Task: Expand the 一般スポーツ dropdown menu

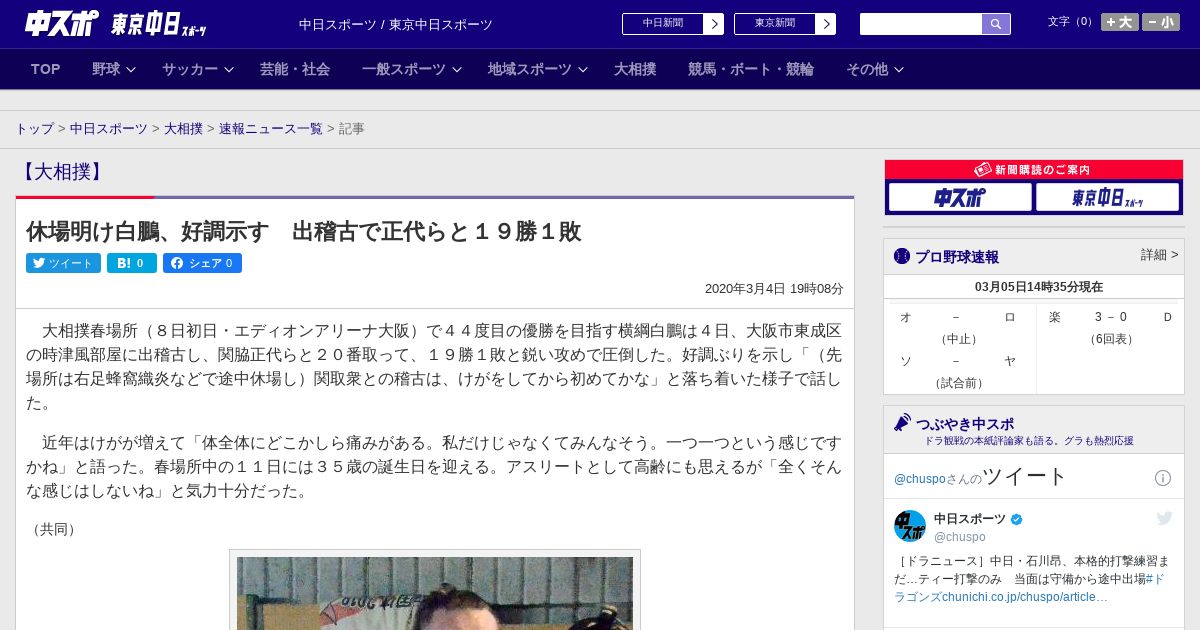Action: (412, 69)
